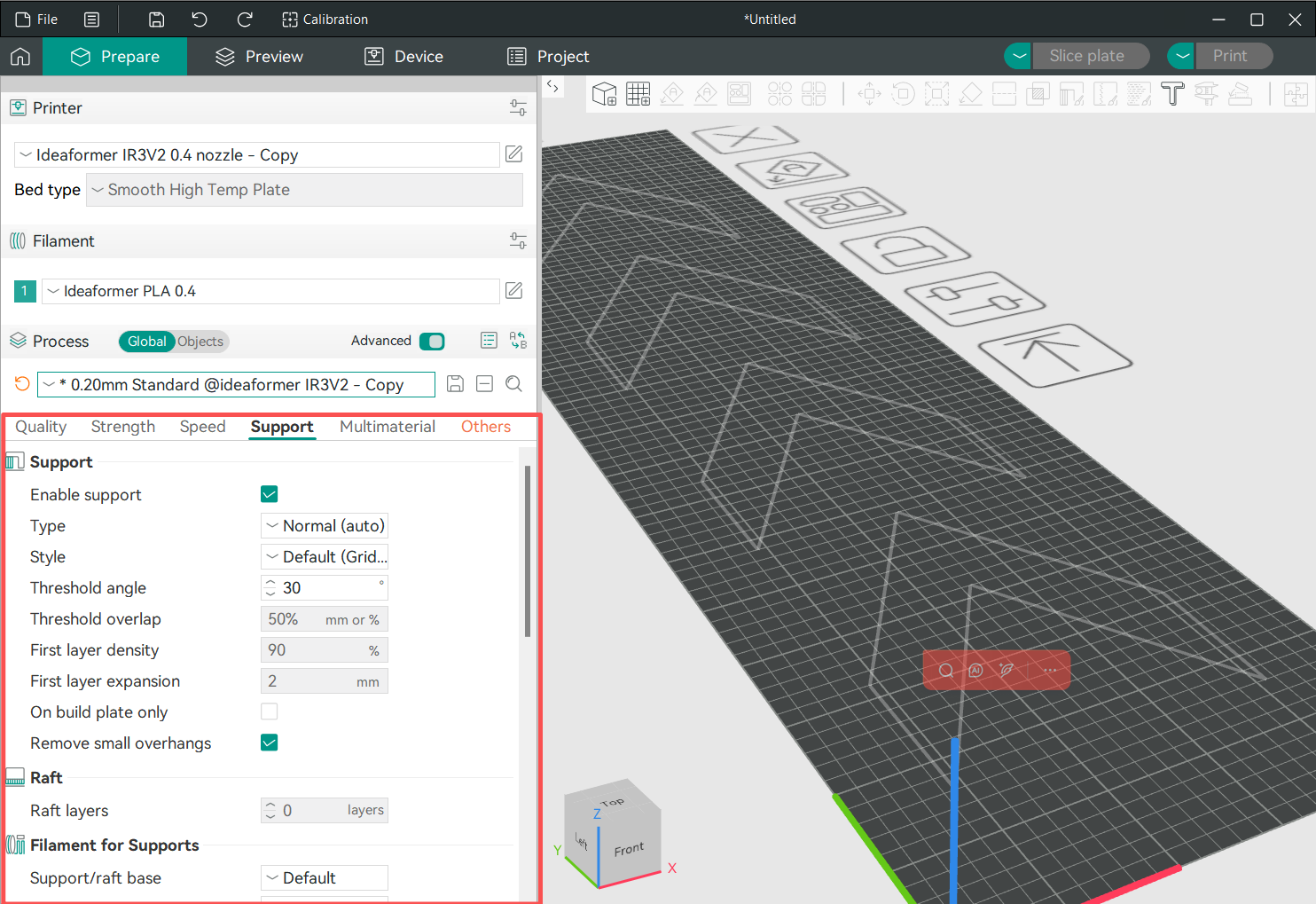1316x904 pixels.
Task: Click the Cut tool icon
Action: coord(1004,94)
